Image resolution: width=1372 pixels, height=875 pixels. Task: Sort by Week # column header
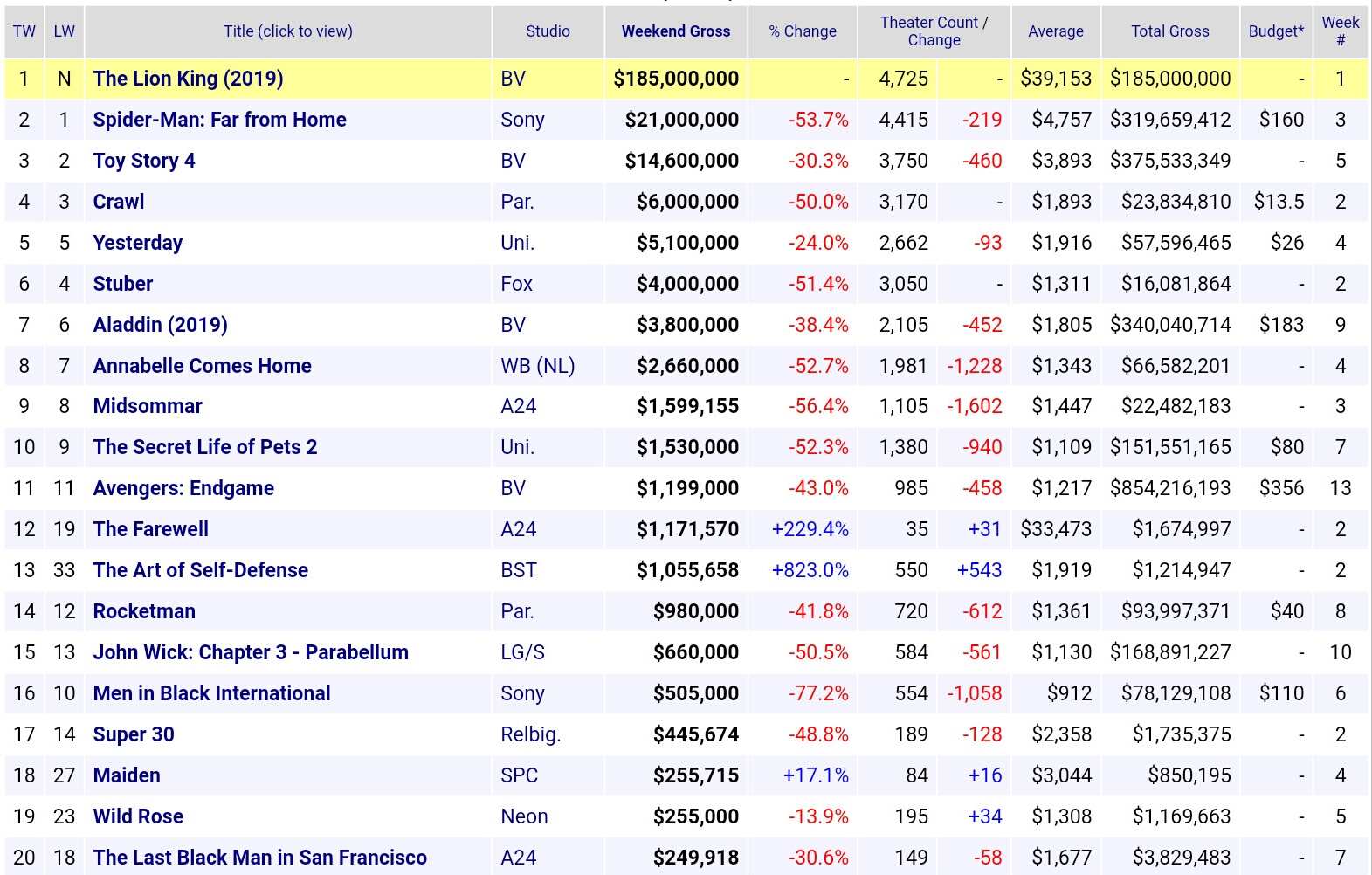(1341, 31)
